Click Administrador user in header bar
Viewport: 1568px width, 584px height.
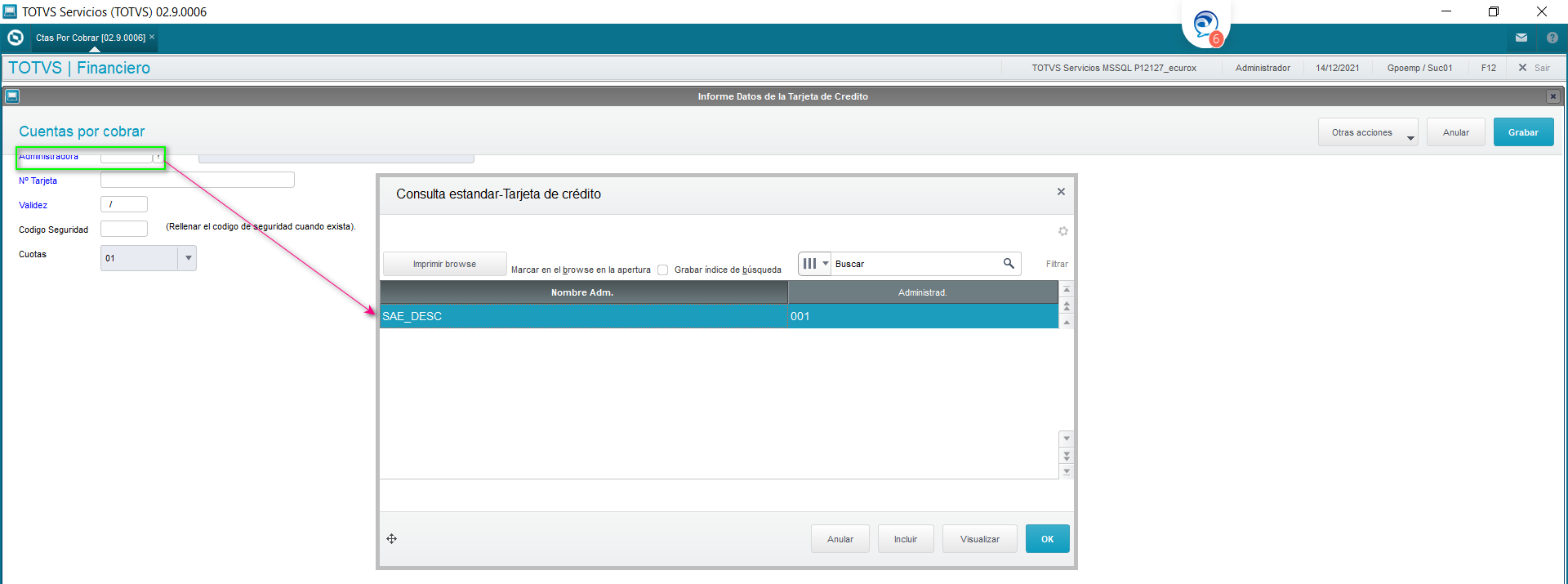[x=1263, y=68]
